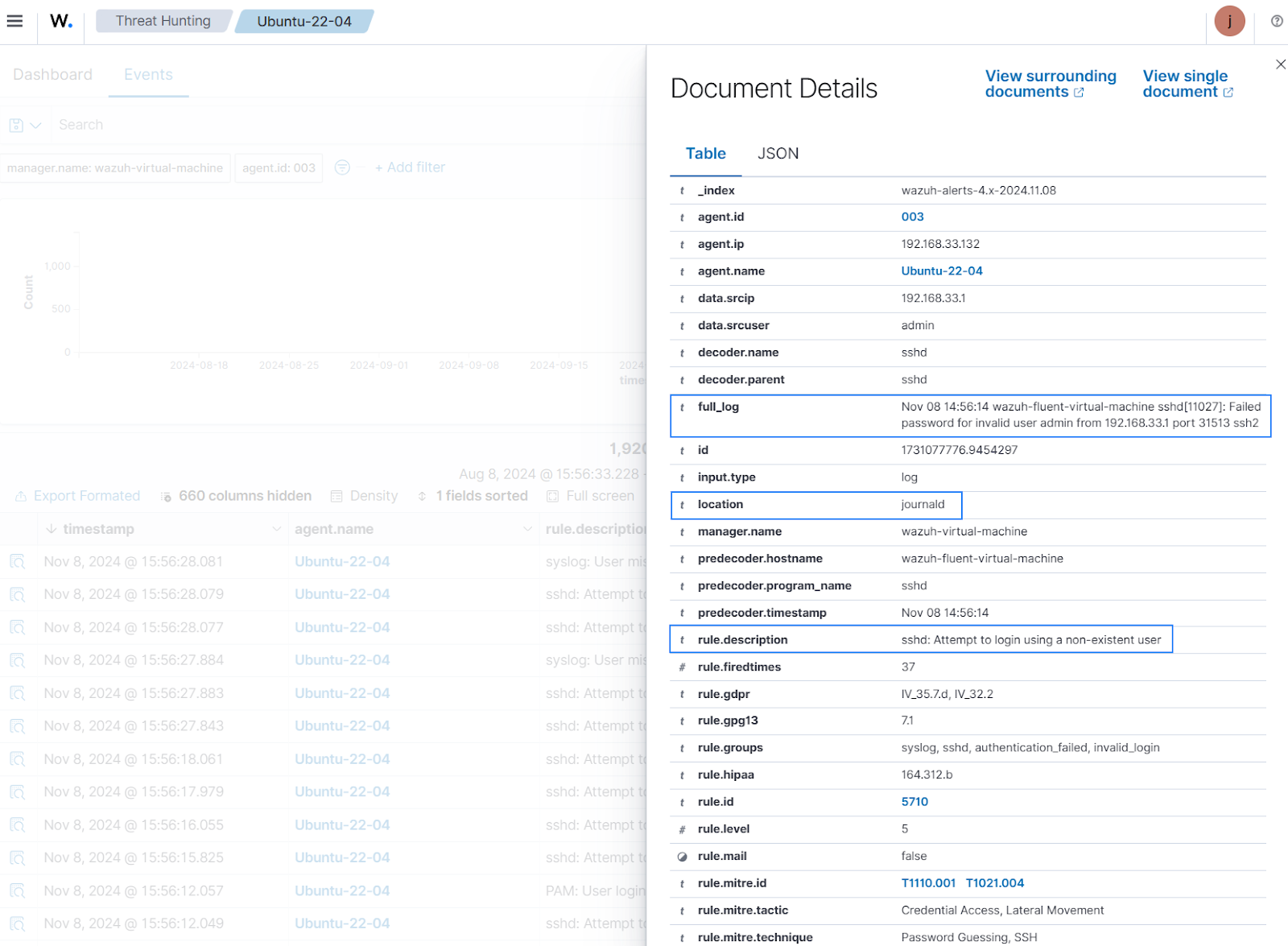Click the rule.gdpr value IV_35.7.d, IV_32.2
Image resolution: width=1288 pixels, height=946 pixels.
(x=947, y=694)
